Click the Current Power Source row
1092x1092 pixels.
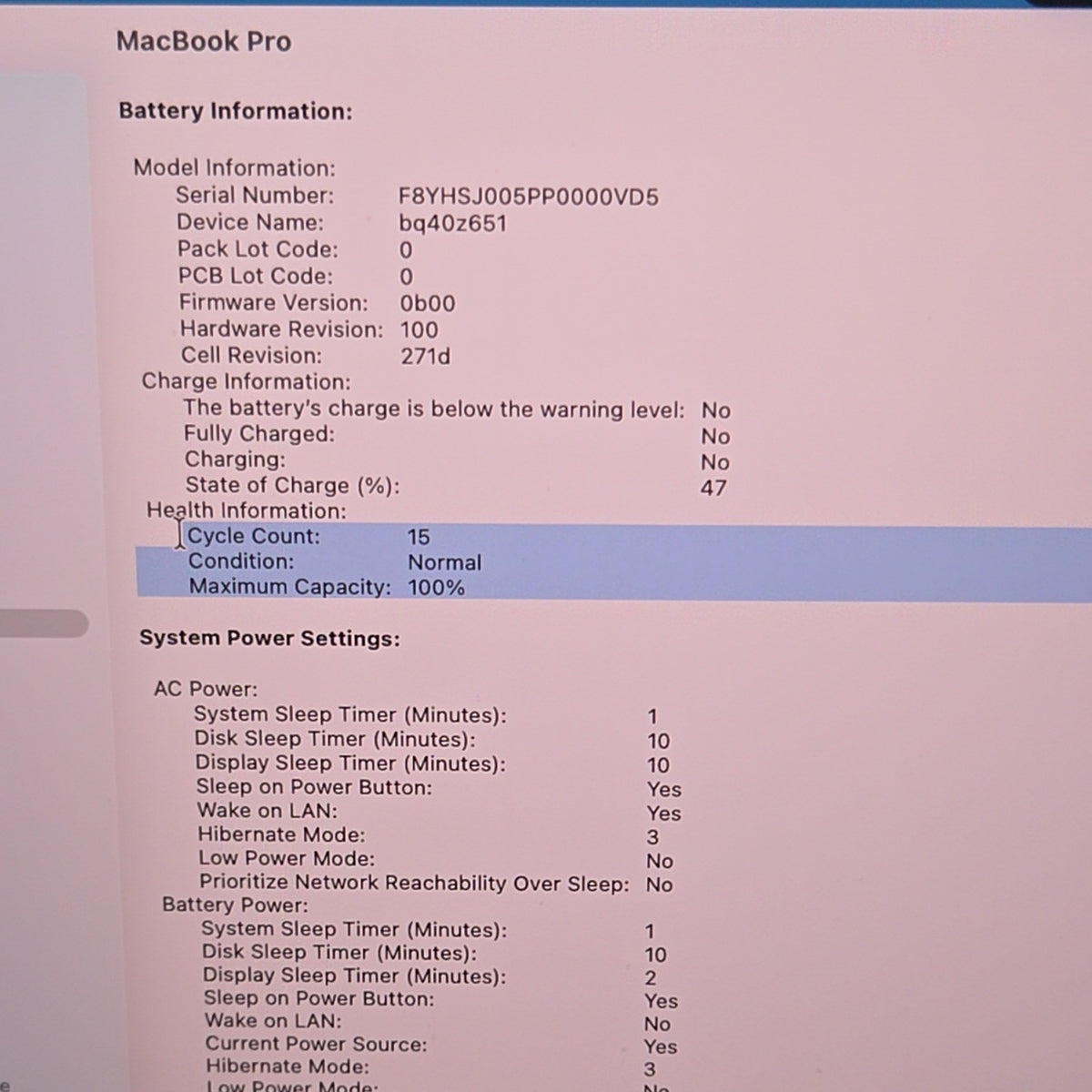click(x=441, y=1045)
